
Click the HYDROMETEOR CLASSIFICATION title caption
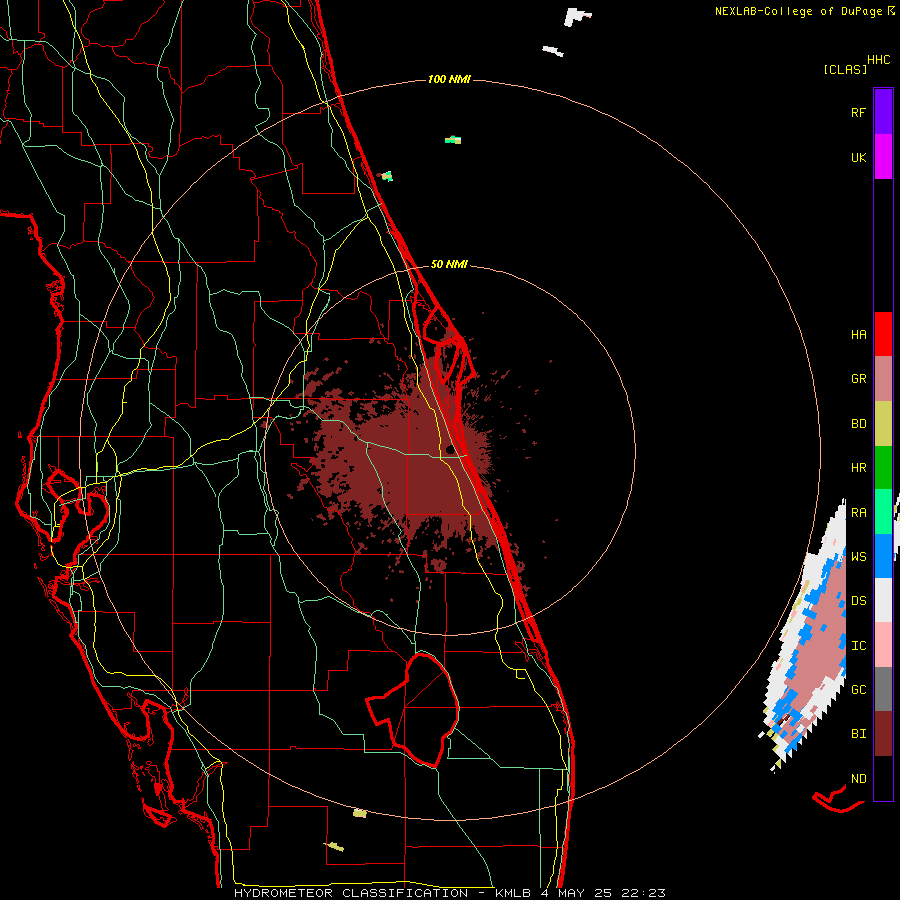point(351,893)
